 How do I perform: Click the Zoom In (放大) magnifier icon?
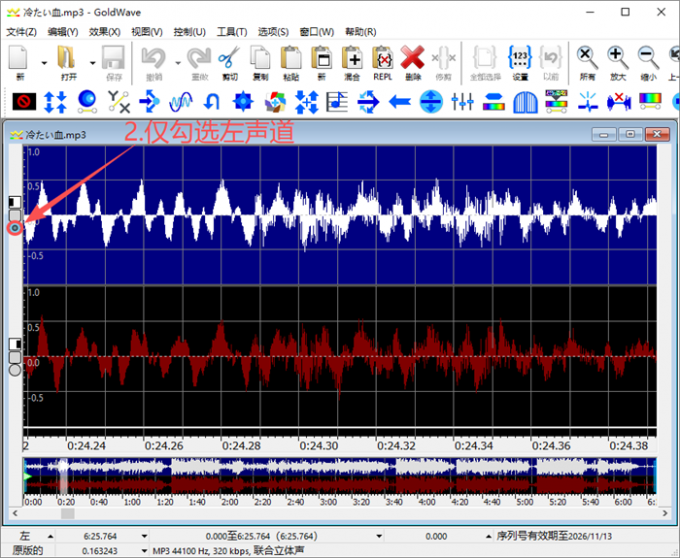click(618, 58)
